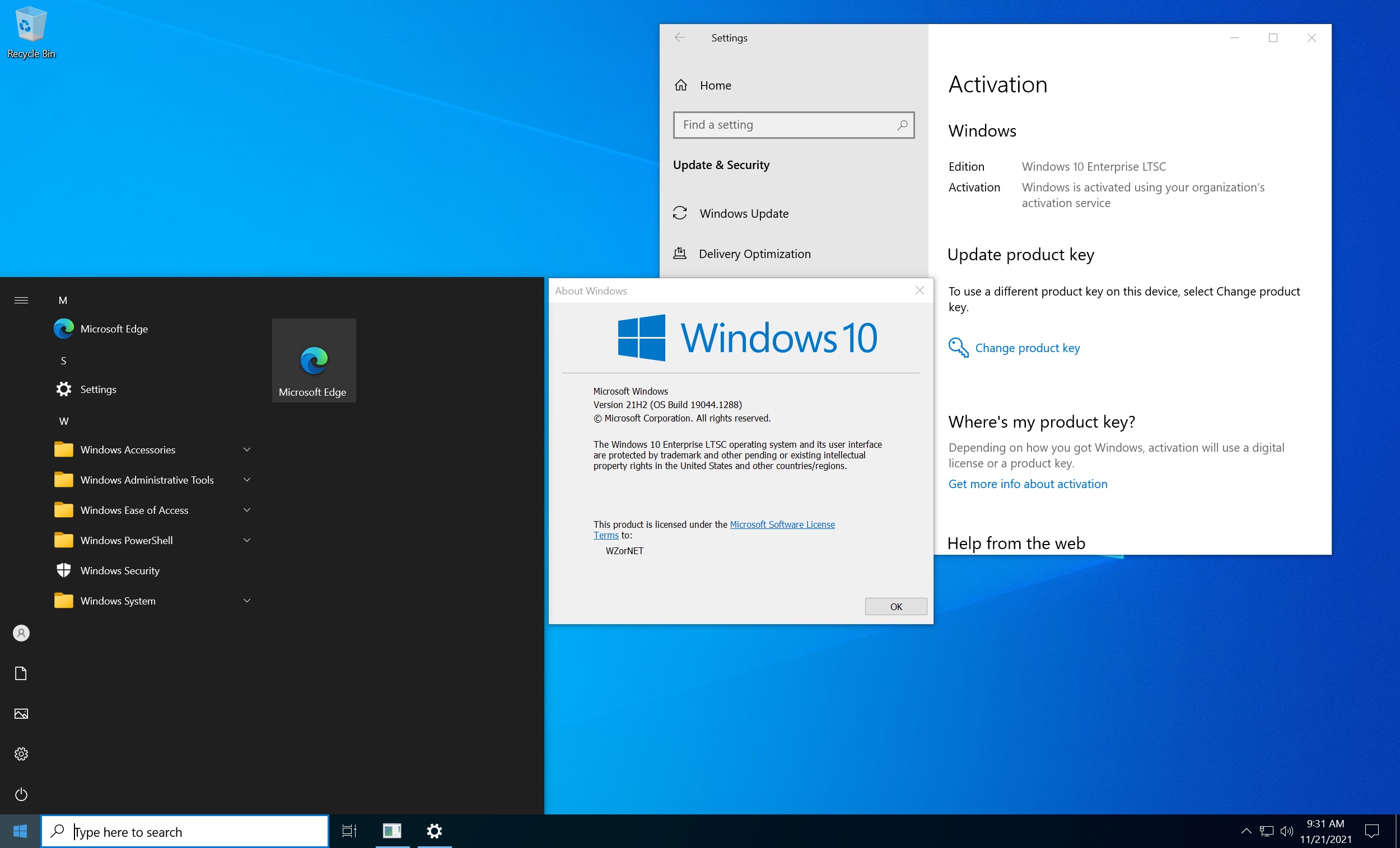Select Delivery Optimization in Settings sidebar
This screenshot has width=1400, height=848.
click(x=754, y=254)
